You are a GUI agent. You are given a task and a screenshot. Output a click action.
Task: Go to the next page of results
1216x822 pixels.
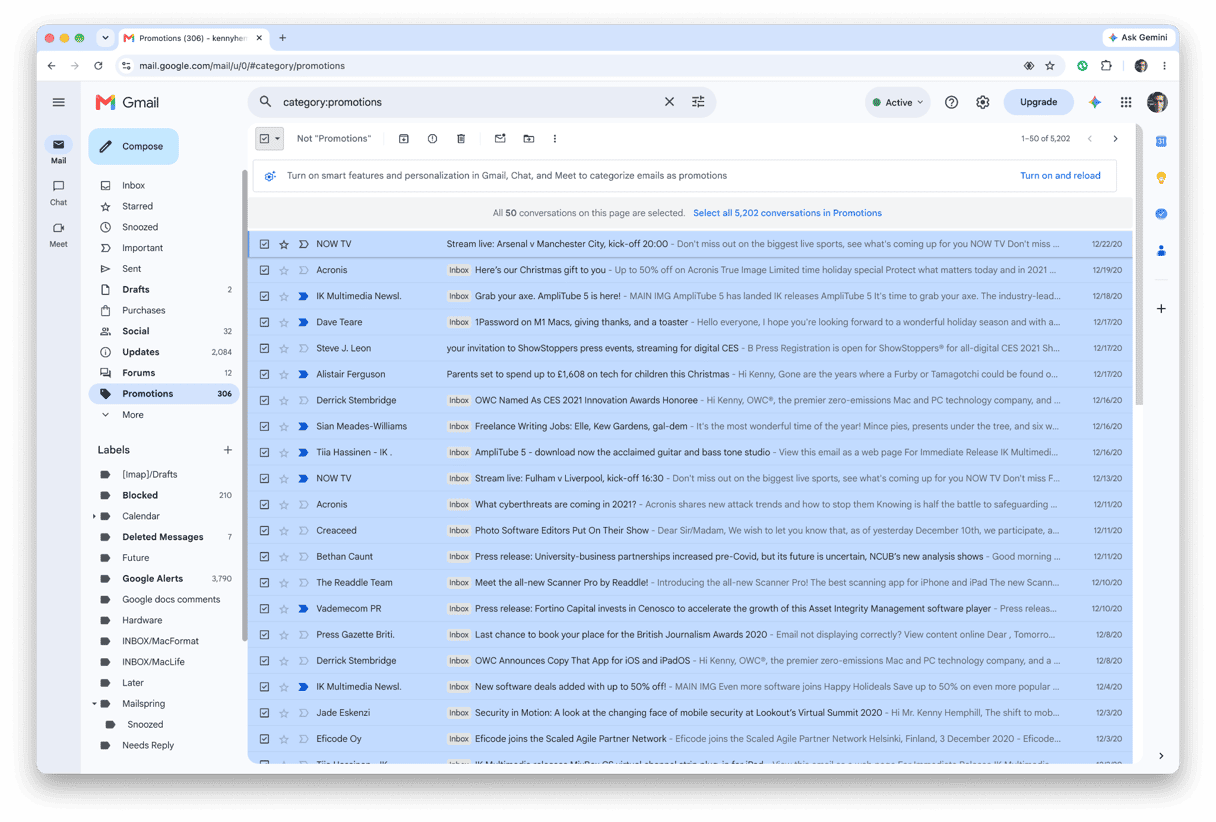[1116, 139]
